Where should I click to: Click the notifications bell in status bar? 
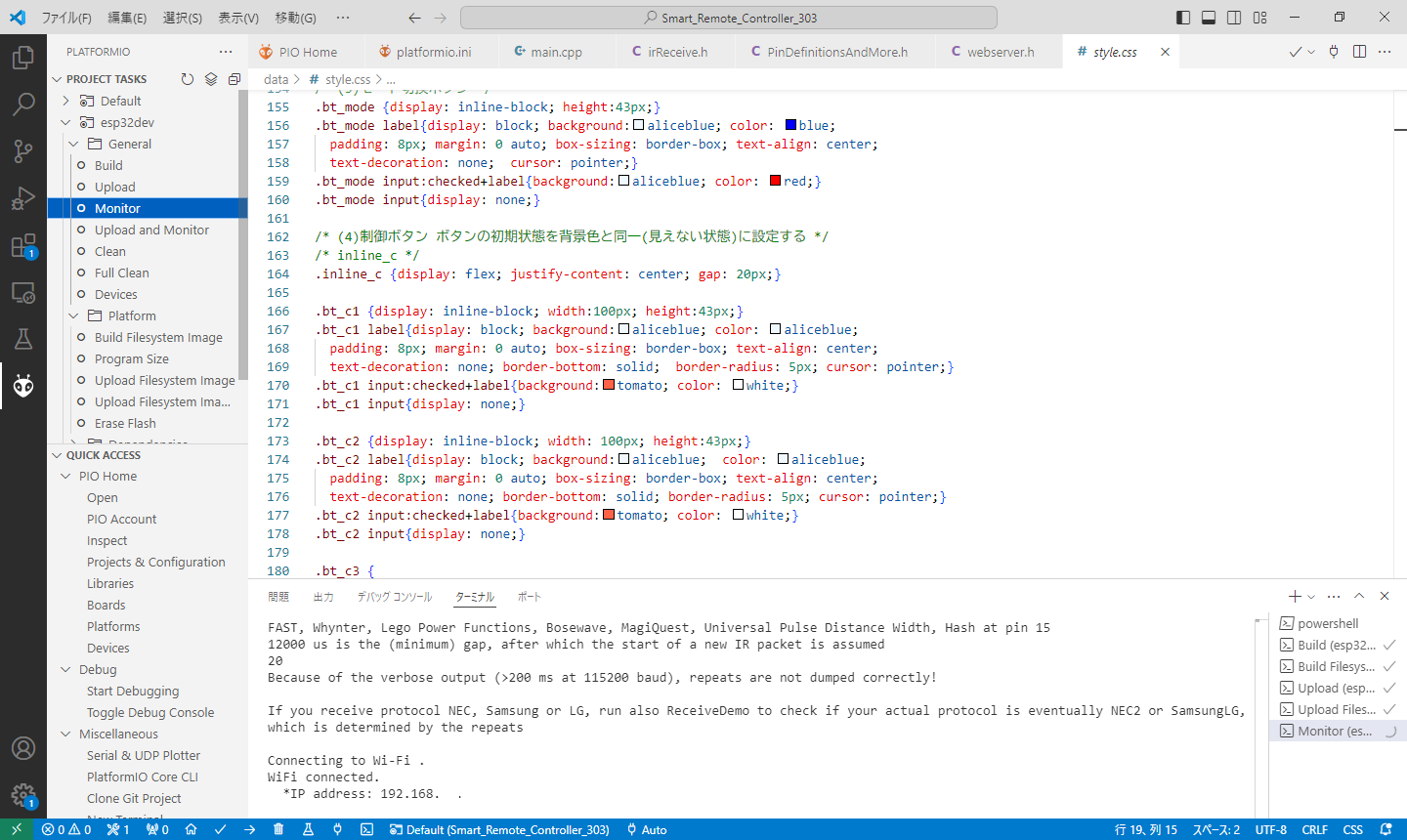click(1386, 829)
